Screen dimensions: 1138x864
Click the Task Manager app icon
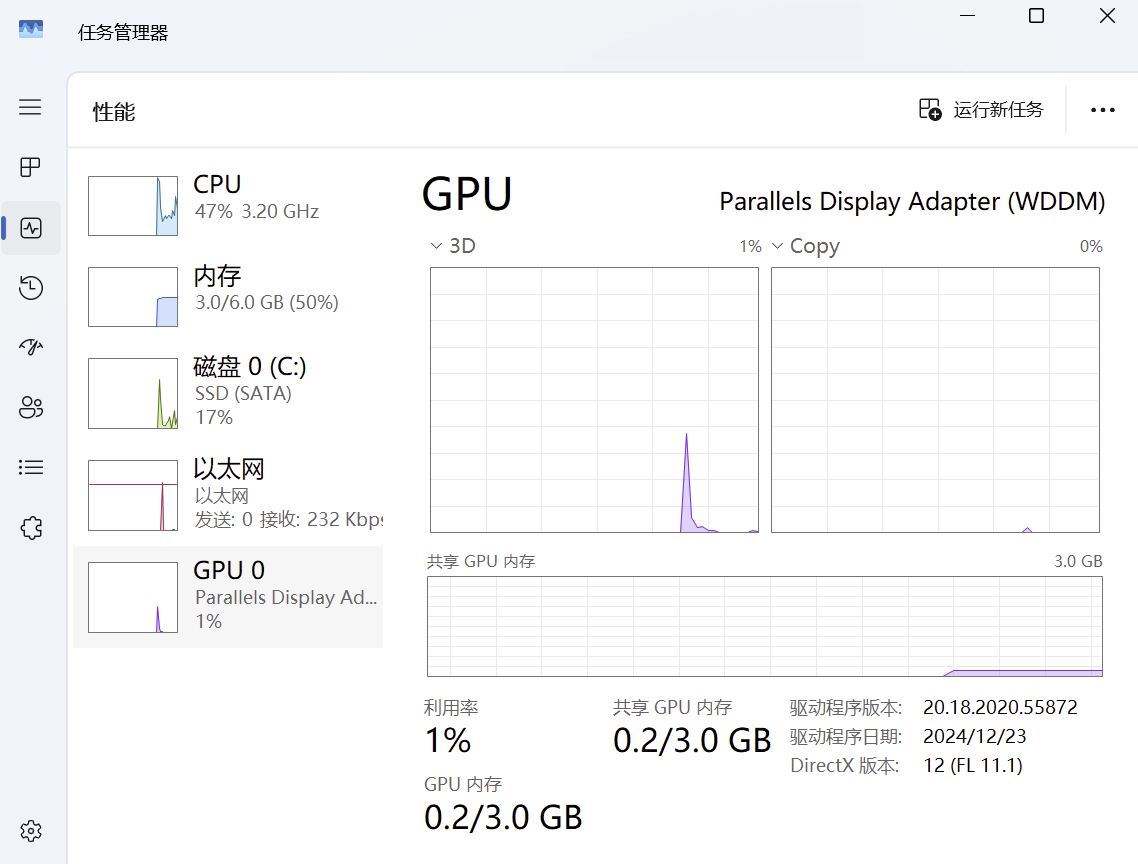[30, 29]
